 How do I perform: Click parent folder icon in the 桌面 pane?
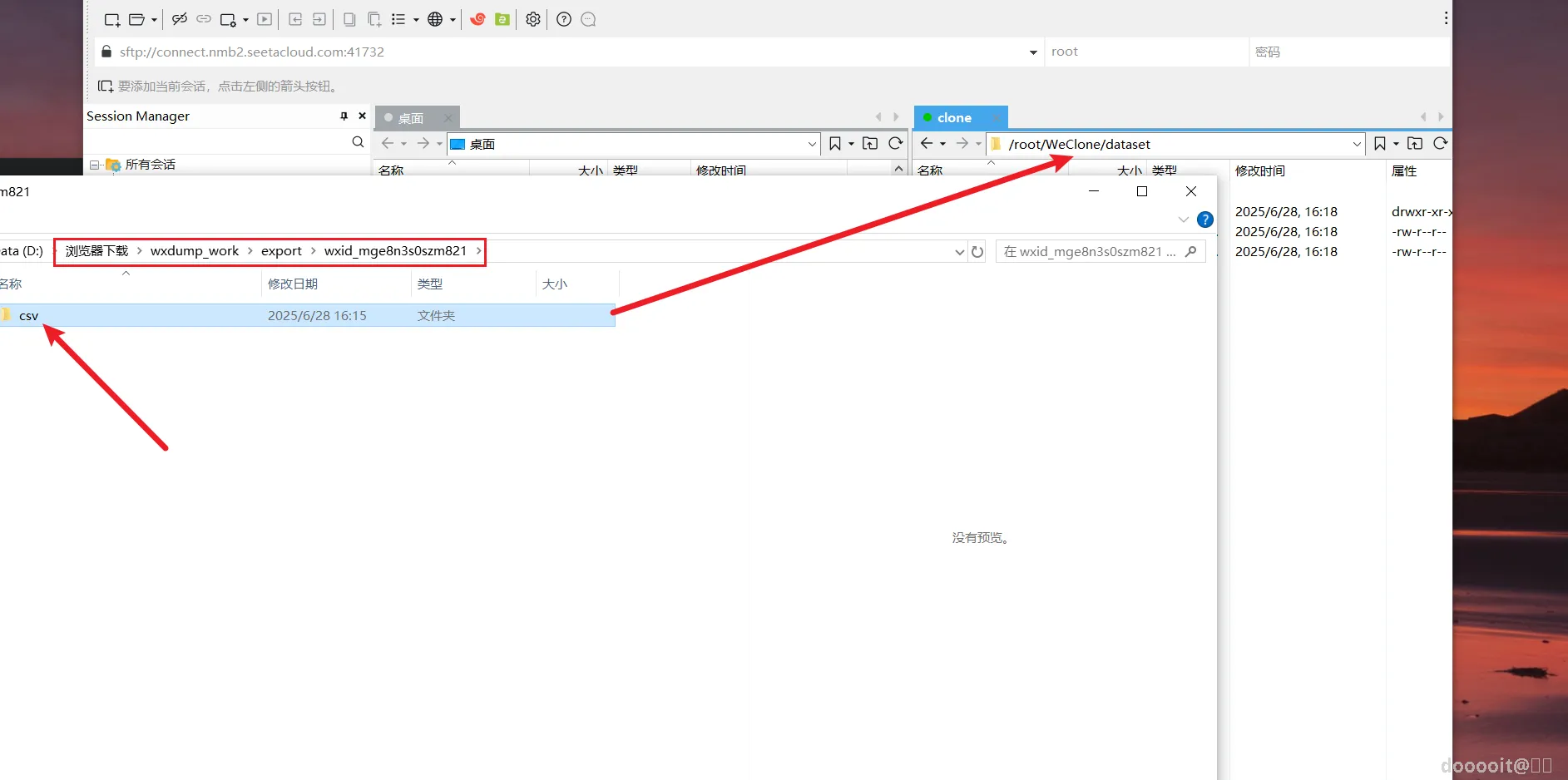pyautogui.click(x=870, y=144)
